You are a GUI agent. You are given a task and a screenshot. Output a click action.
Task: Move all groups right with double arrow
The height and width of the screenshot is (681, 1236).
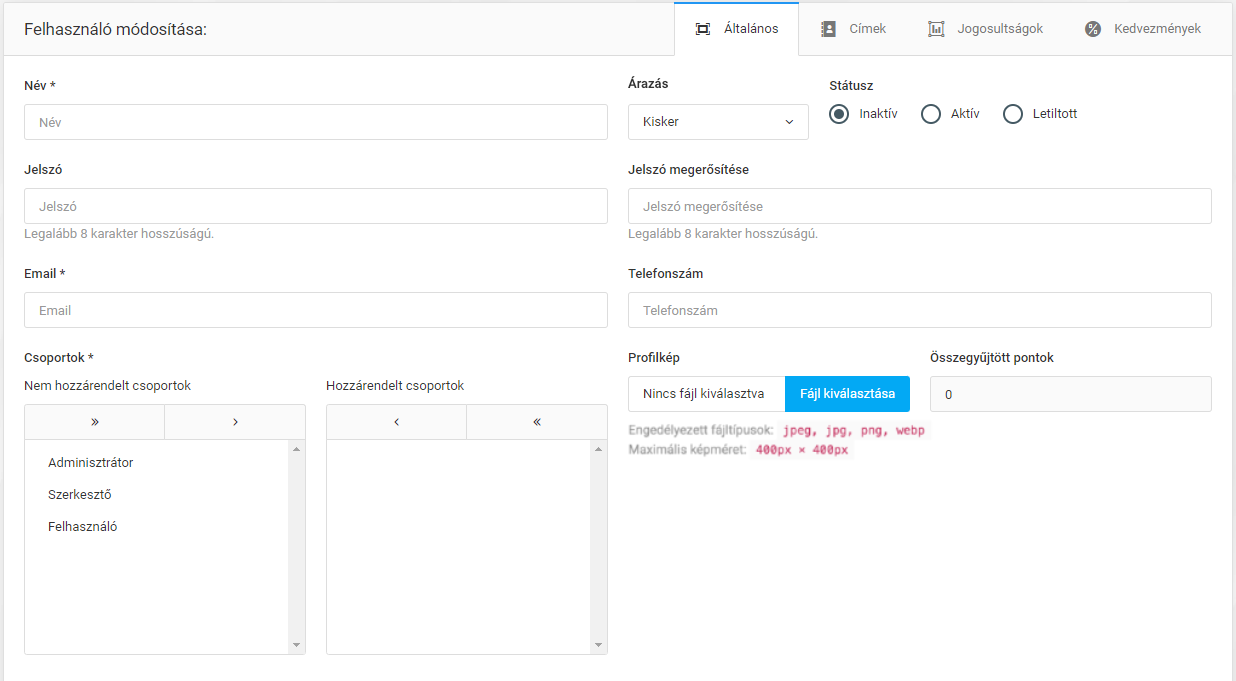[x=95, y=422]
